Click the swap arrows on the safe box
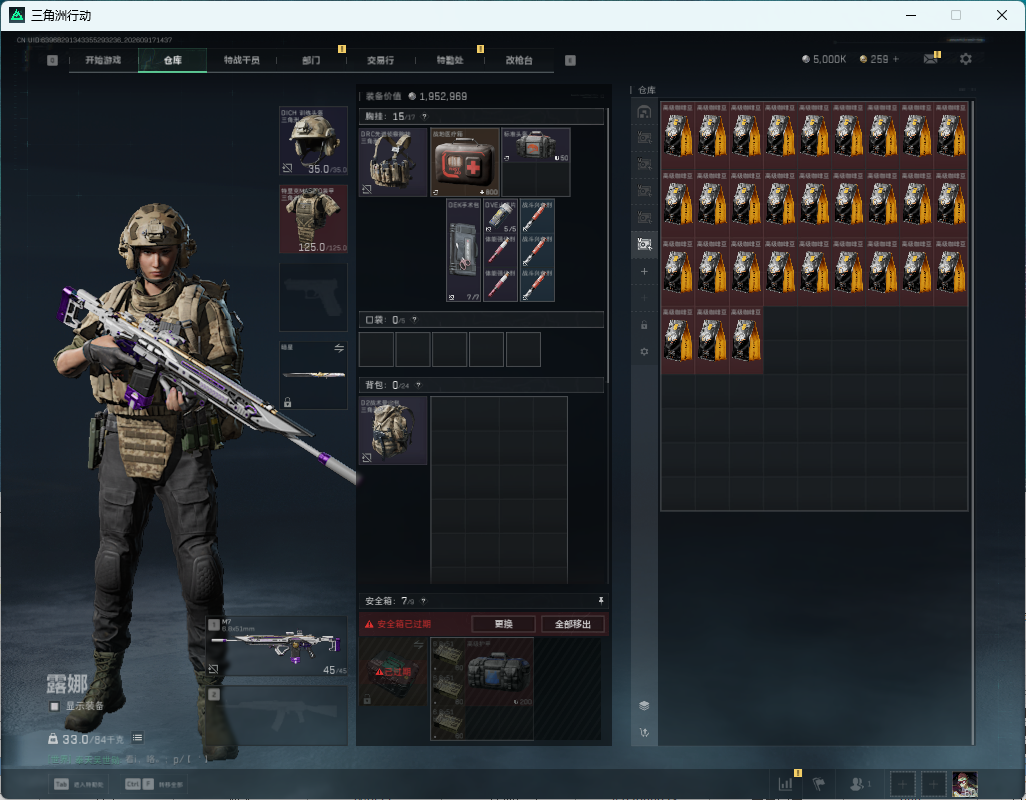Viewport: 1026px width, 800px height. pos(419,645)
